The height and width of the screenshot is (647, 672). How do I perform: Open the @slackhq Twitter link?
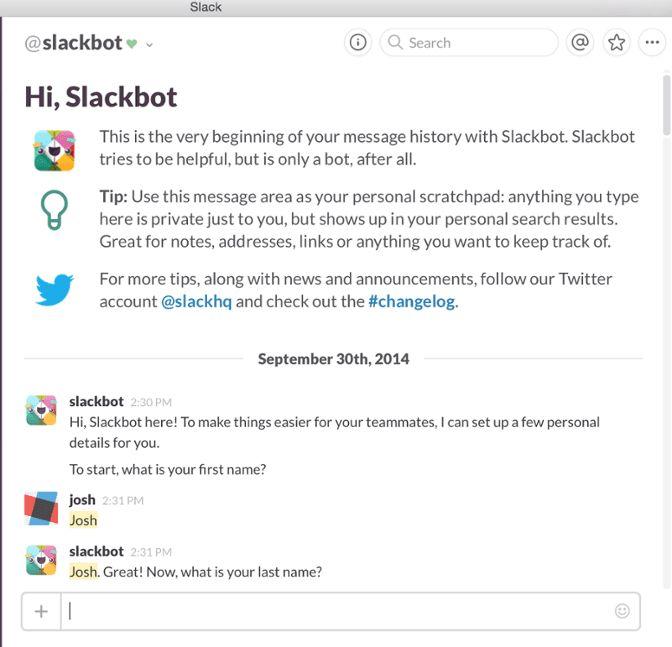(196, 301)
